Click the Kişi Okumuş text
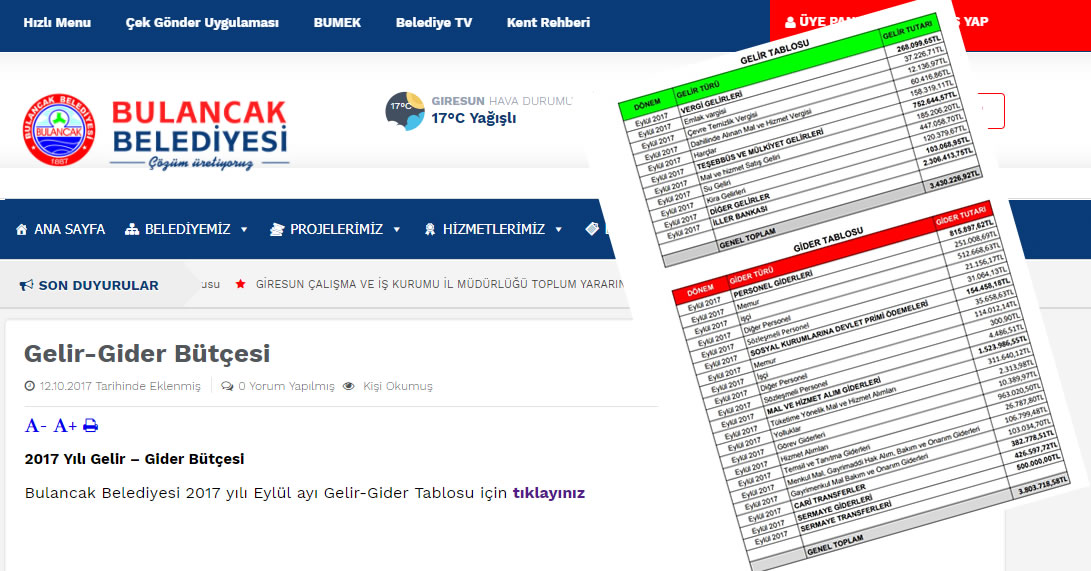1091x571 pixels. 397,386
